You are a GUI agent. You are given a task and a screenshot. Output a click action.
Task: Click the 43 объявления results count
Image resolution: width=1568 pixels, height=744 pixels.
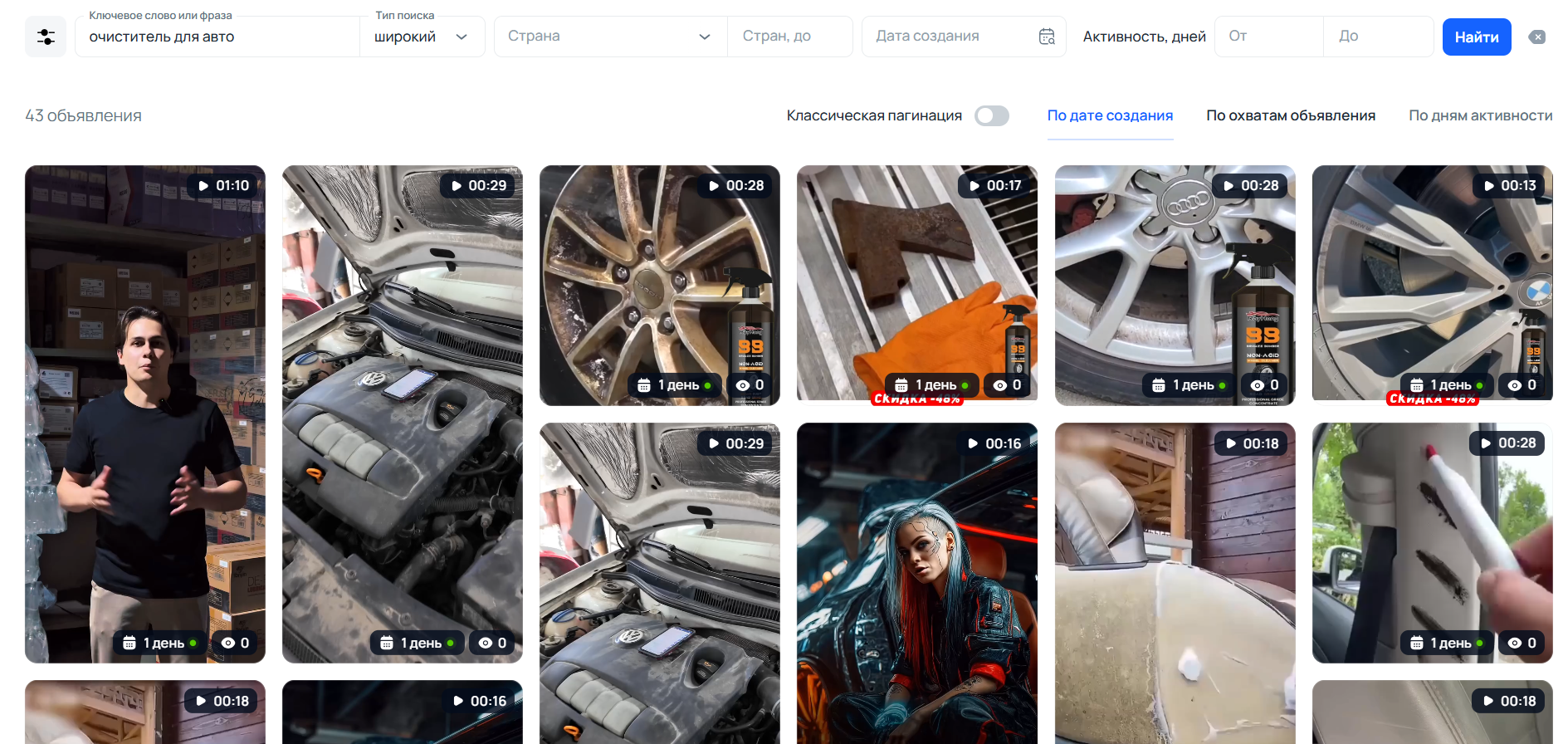[83, 115]
